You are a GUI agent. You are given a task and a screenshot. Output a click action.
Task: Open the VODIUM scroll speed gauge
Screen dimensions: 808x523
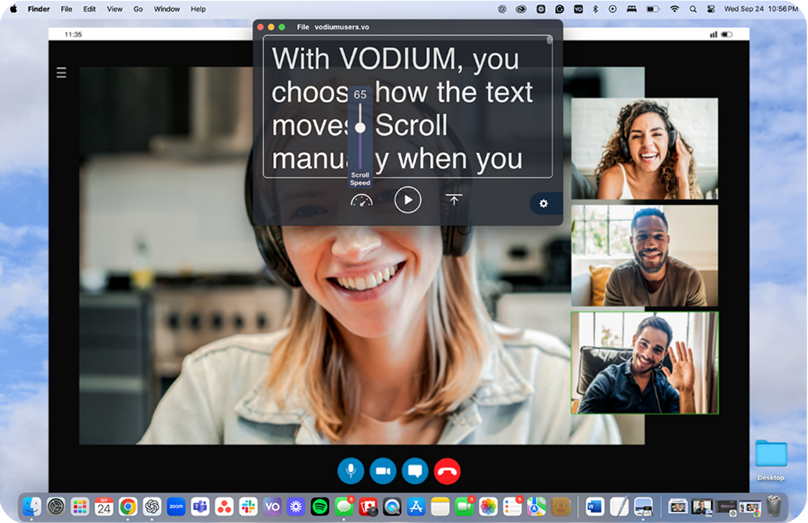361,200
